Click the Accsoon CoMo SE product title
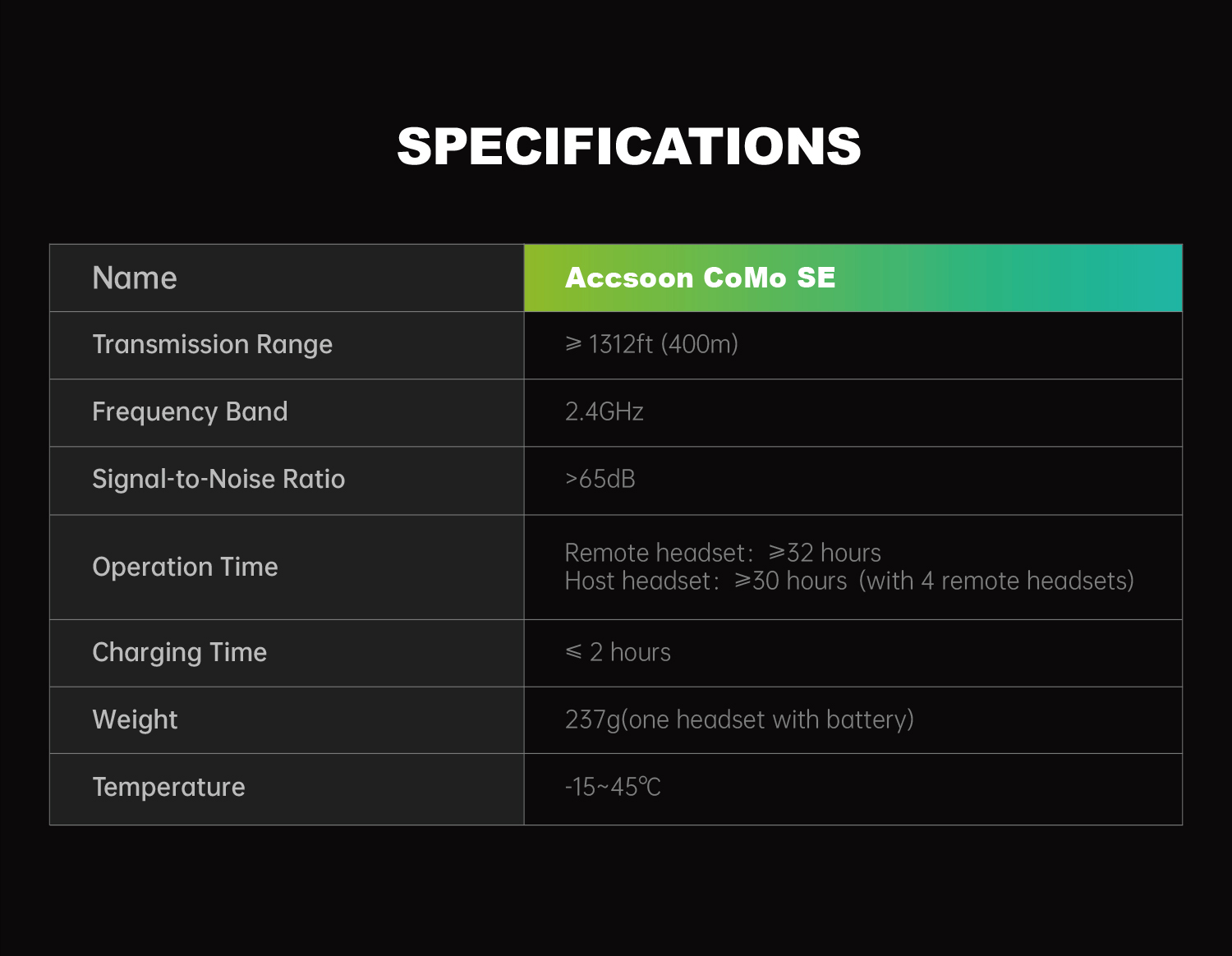This screenshot has height=956, width=1232. [700, 278]
